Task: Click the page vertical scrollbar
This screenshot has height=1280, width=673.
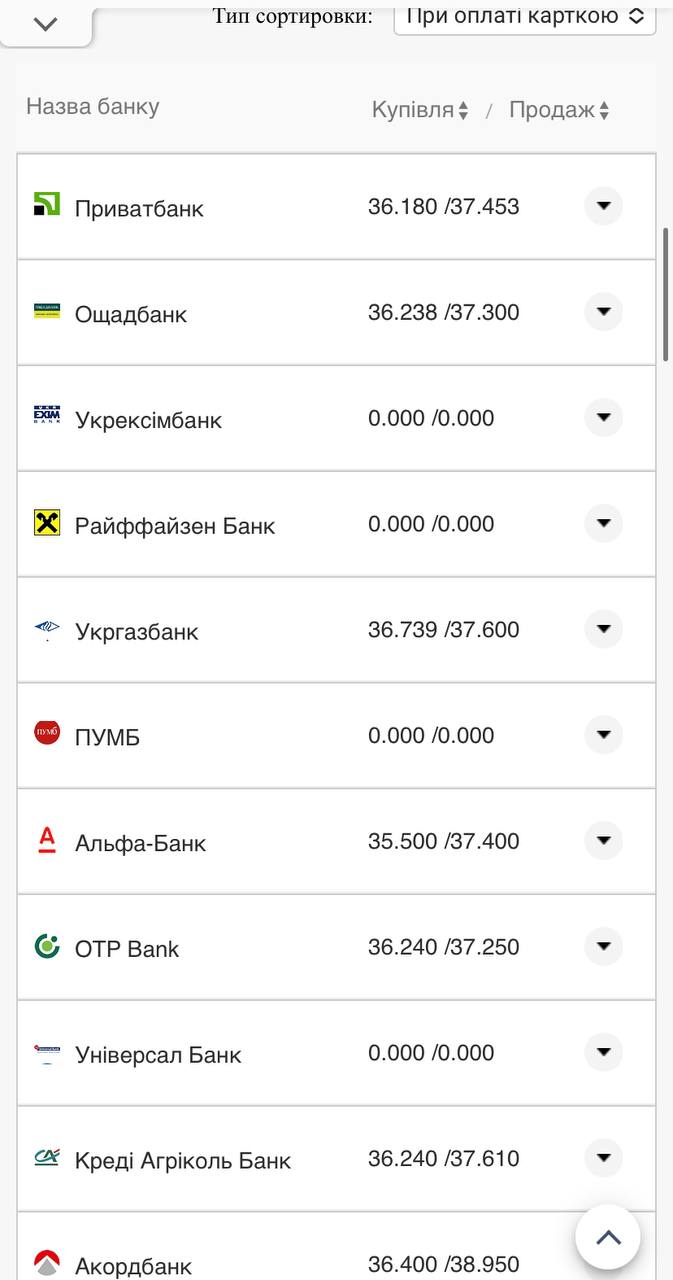Action: (666, 294)
